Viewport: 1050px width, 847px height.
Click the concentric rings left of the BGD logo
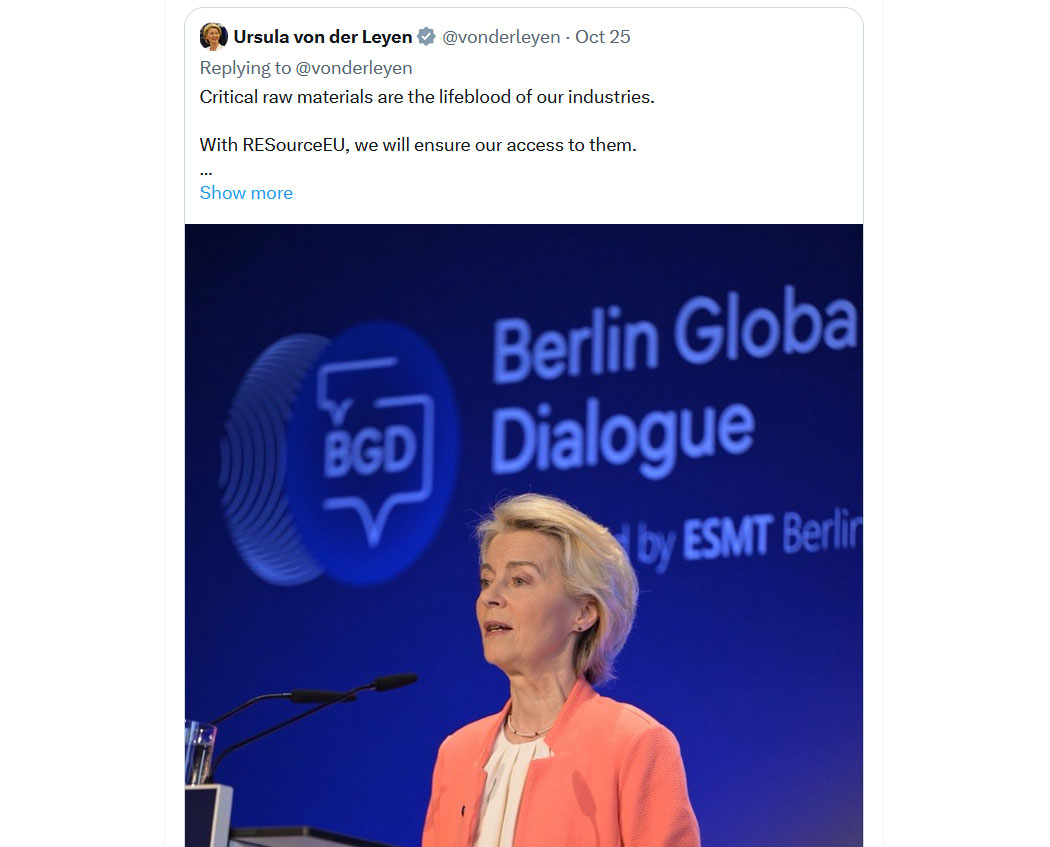(265, 459)
